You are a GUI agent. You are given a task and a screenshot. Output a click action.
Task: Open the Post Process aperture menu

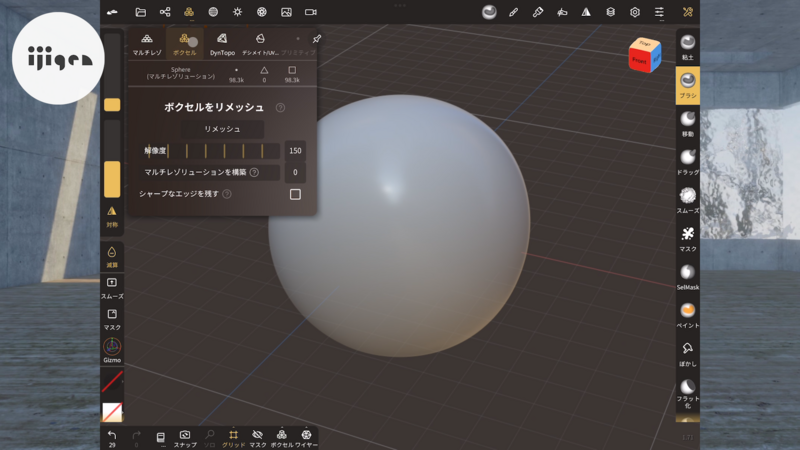pyautogui.click(x=262, y=12)
